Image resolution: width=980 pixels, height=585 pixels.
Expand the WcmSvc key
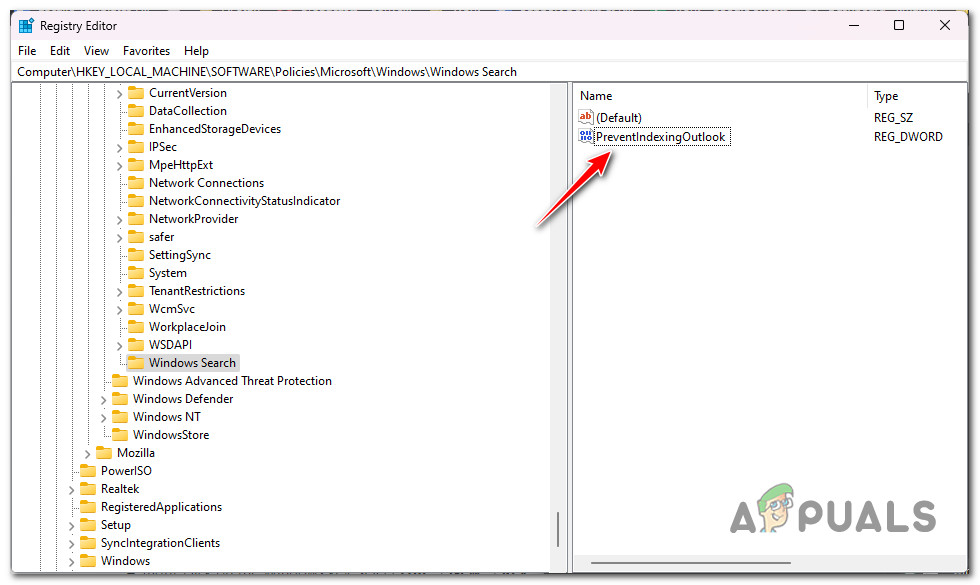pos(119,310)
